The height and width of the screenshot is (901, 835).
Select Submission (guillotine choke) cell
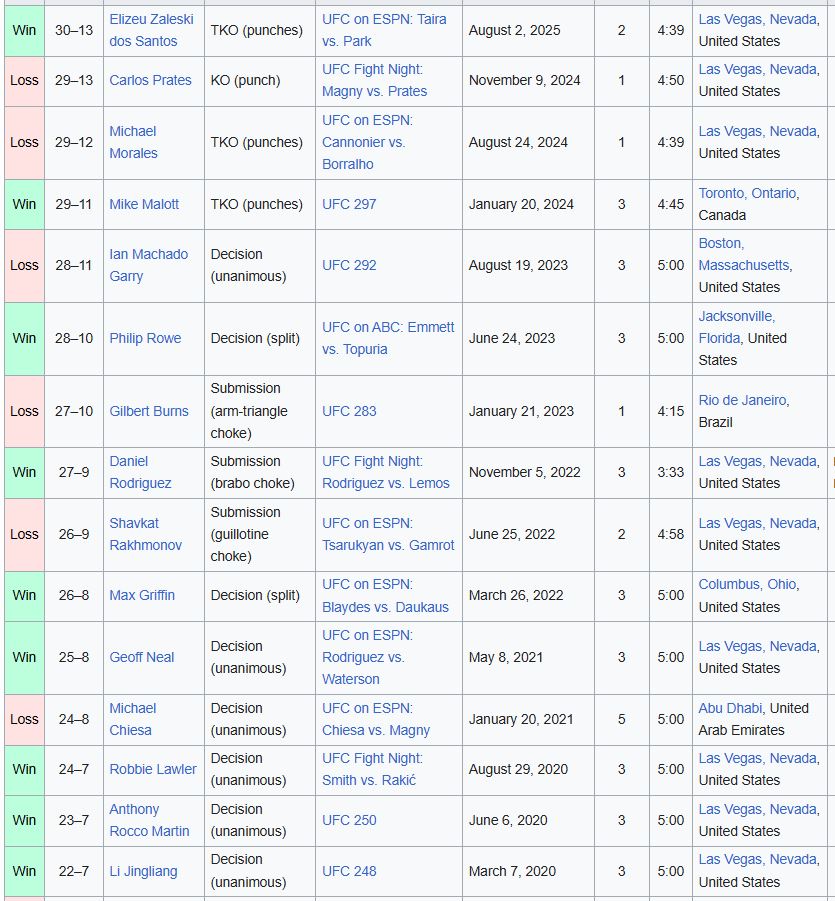[x=260, y=534]
